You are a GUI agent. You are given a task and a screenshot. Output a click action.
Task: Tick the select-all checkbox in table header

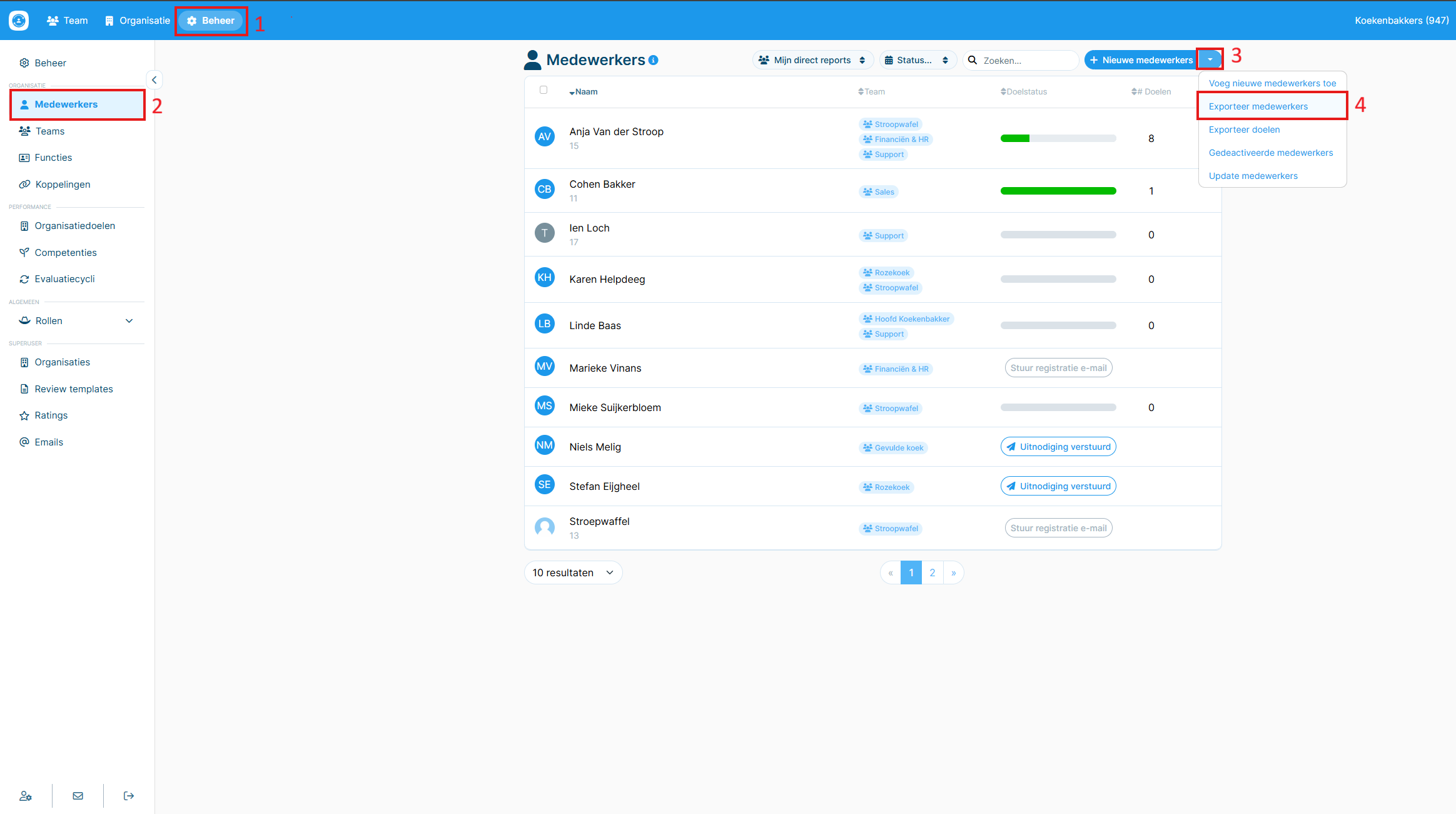[x=543, y=90]
